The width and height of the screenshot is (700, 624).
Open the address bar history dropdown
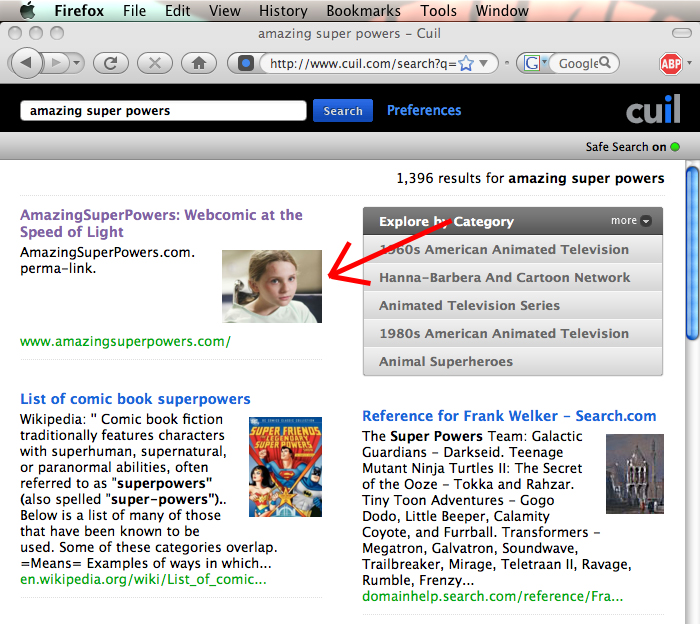483,63
